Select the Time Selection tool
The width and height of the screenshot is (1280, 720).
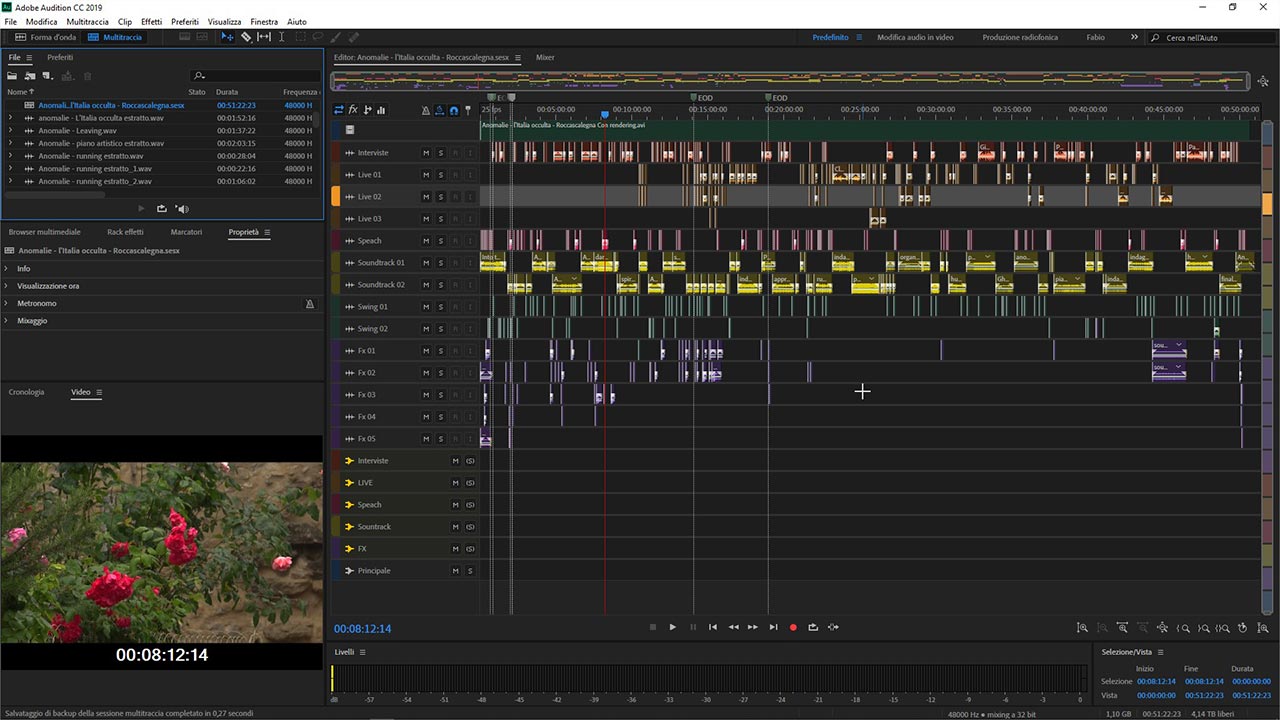tap(282, 37)
